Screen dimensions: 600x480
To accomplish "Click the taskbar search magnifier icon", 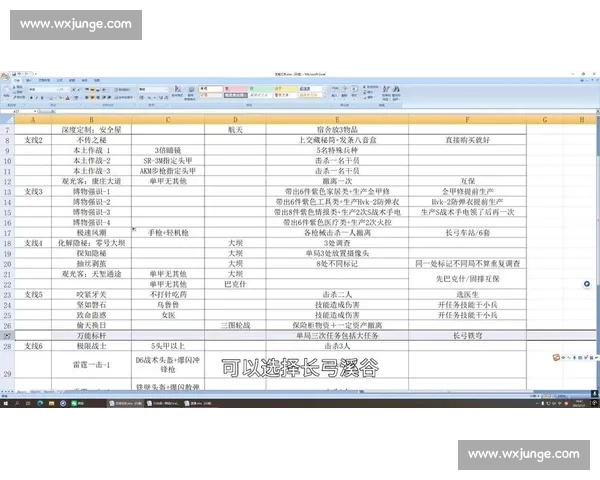I will [x=17, y=403].
